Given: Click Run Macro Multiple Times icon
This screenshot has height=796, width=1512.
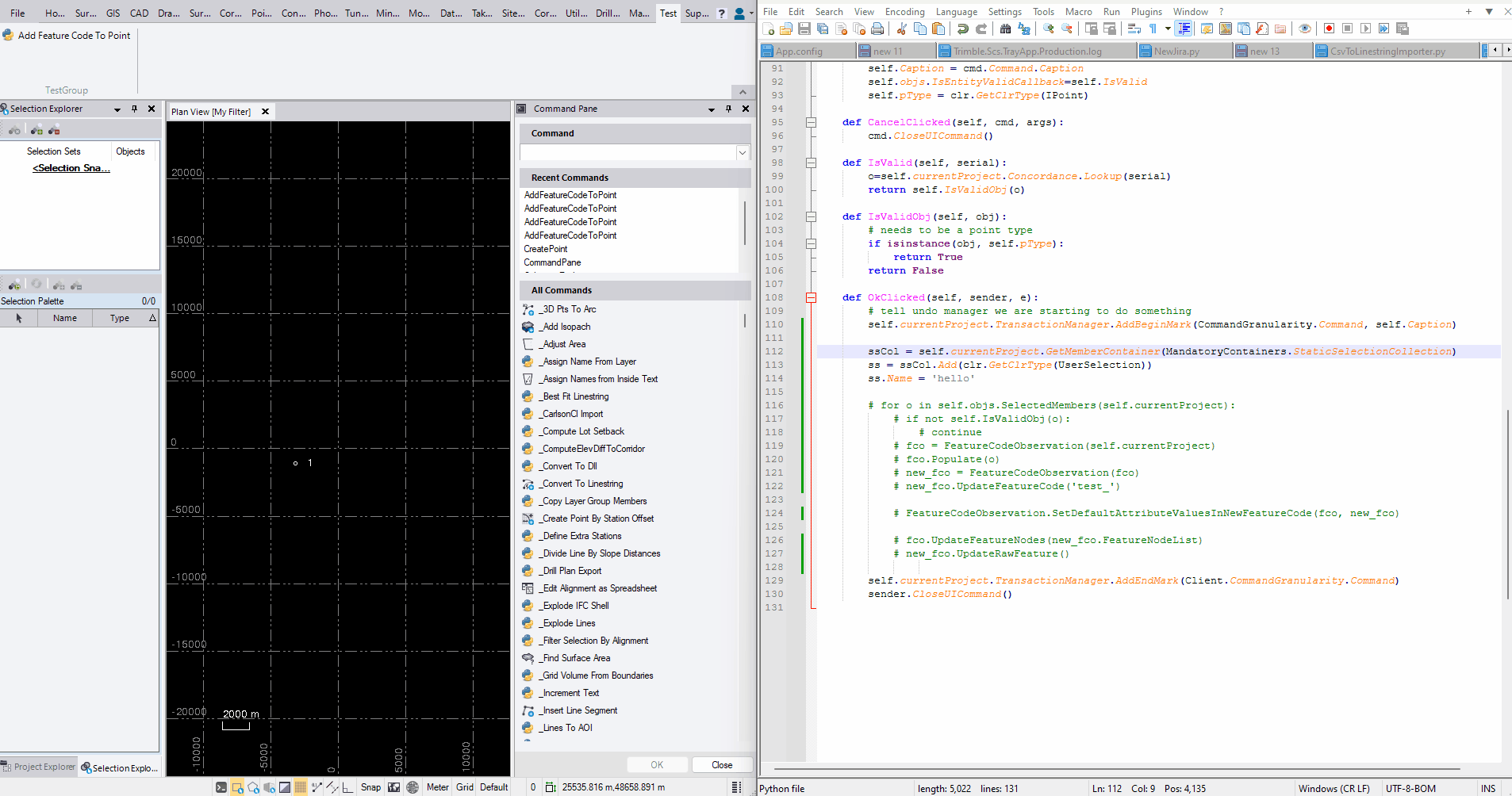Looking at the screenshot, I should pos(1384,29).
